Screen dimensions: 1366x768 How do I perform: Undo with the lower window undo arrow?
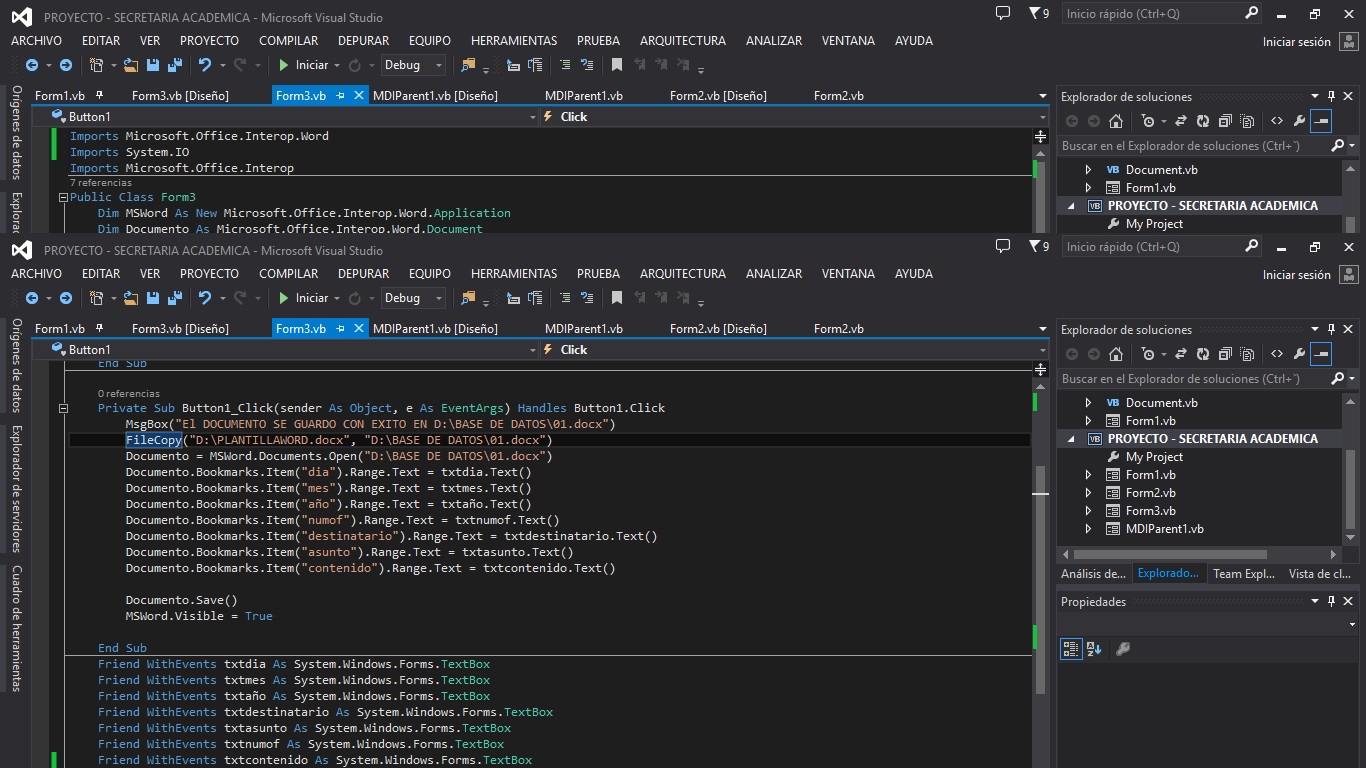tap(205, 298)
